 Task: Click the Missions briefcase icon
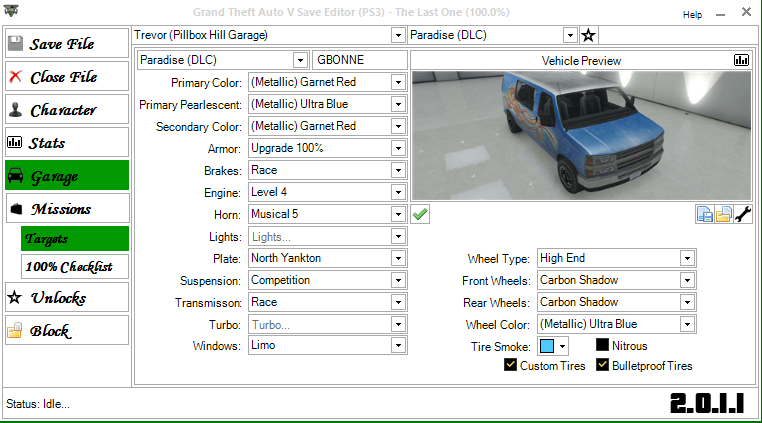pyautogui.click(x=16, y=209)
